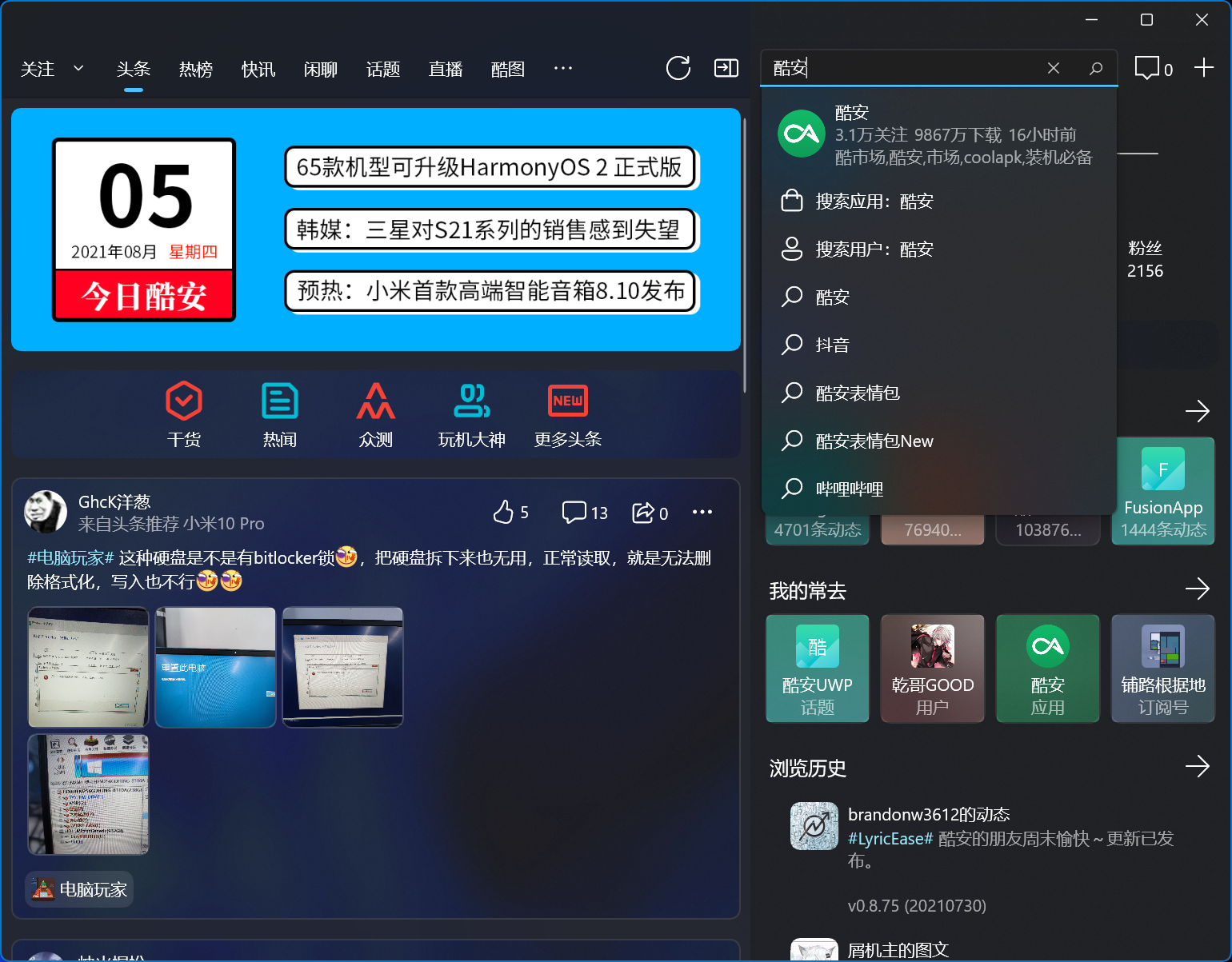Viewport: 1232px width, 962px height.
Task: Click the feed vertical scrollbar
Action: coord(745,256)
